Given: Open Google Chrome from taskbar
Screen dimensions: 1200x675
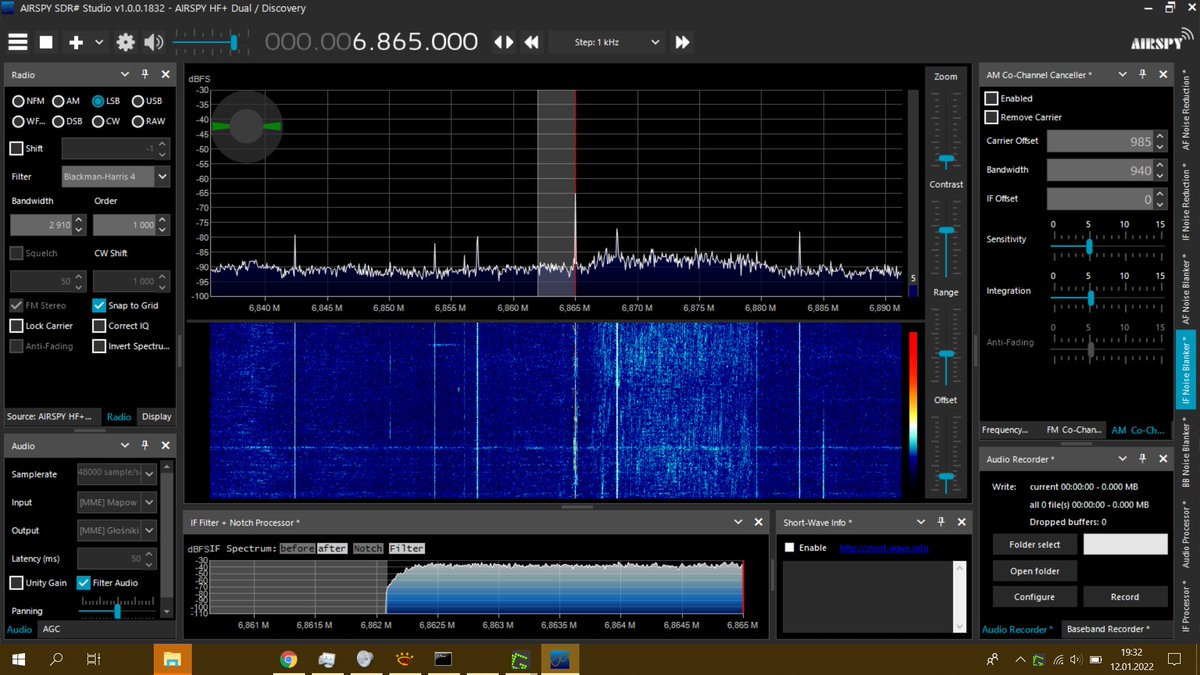Looking at the screenshot, I should 288,659.
